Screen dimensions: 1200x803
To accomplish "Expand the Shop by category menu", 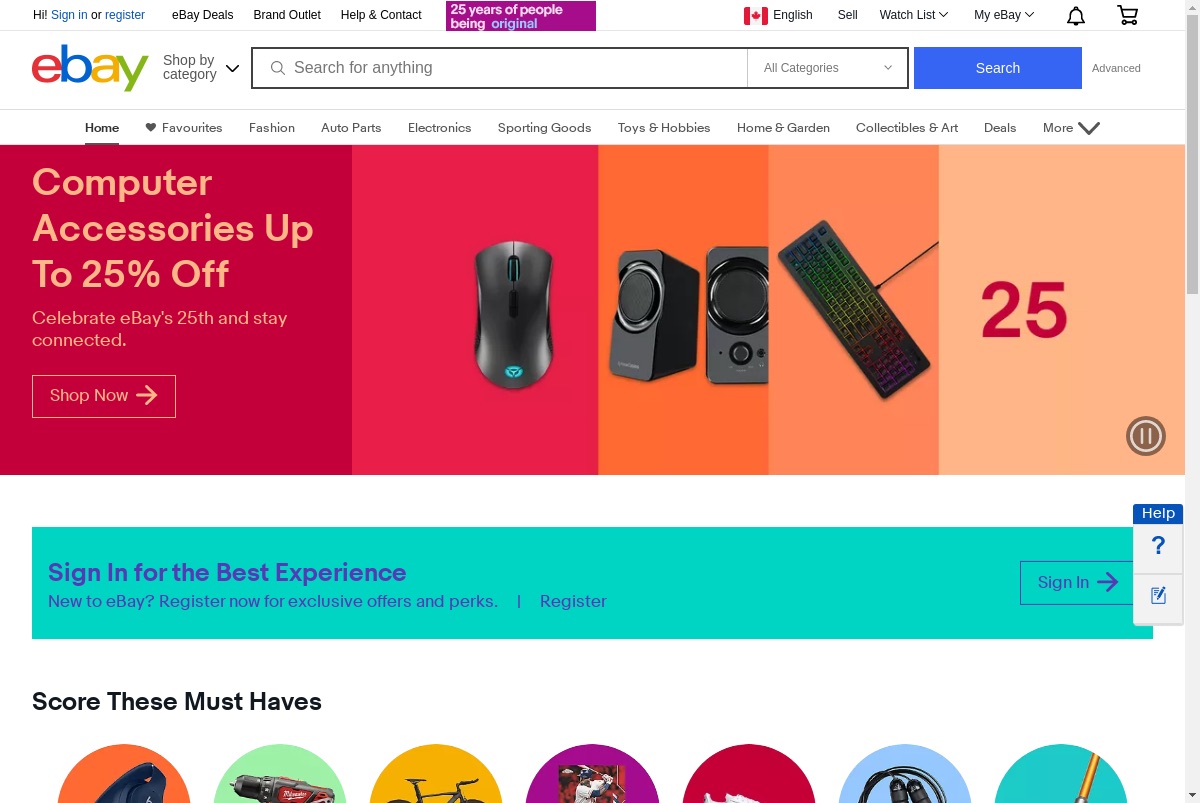I will [x=201, y=68].
